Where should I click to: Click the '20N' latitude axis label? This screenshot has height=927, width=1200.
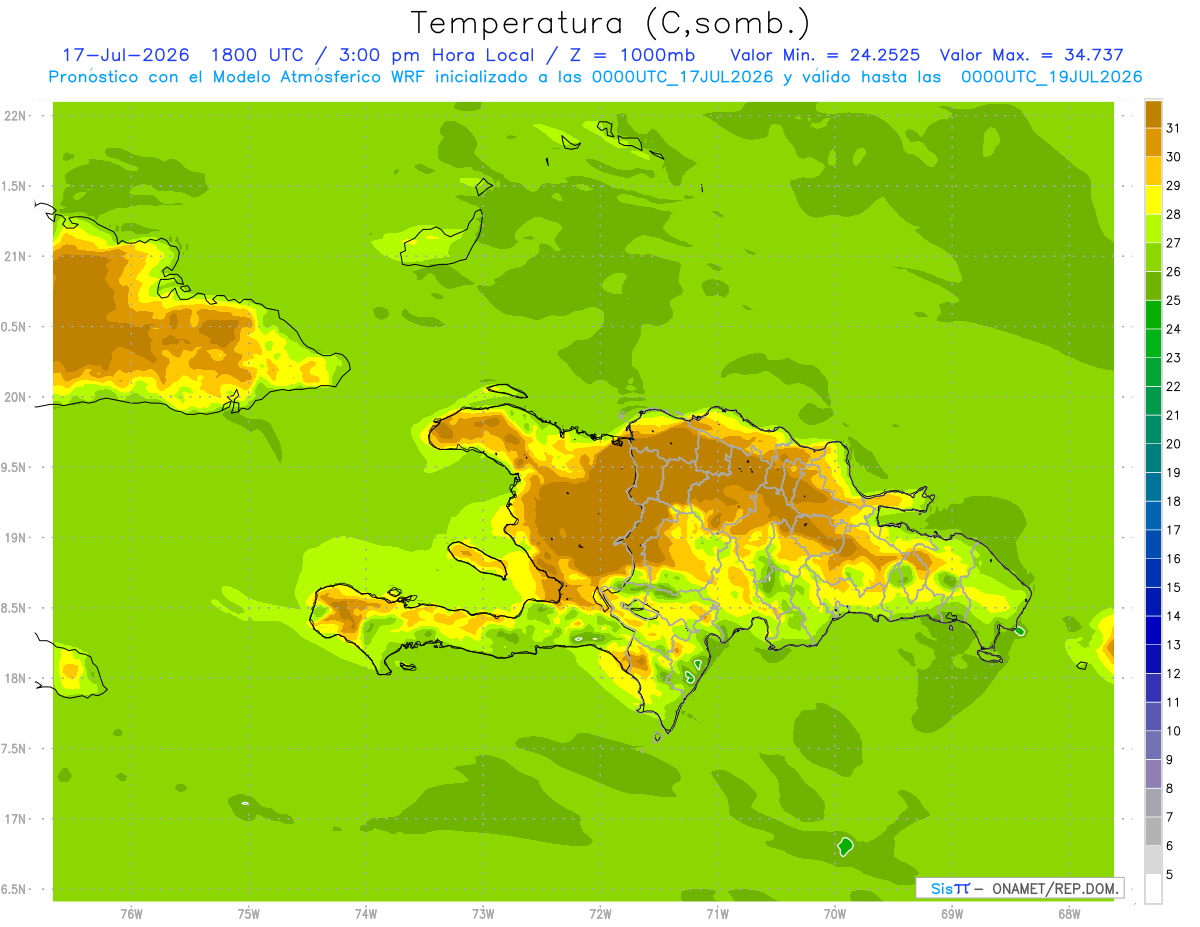point(15,397)
